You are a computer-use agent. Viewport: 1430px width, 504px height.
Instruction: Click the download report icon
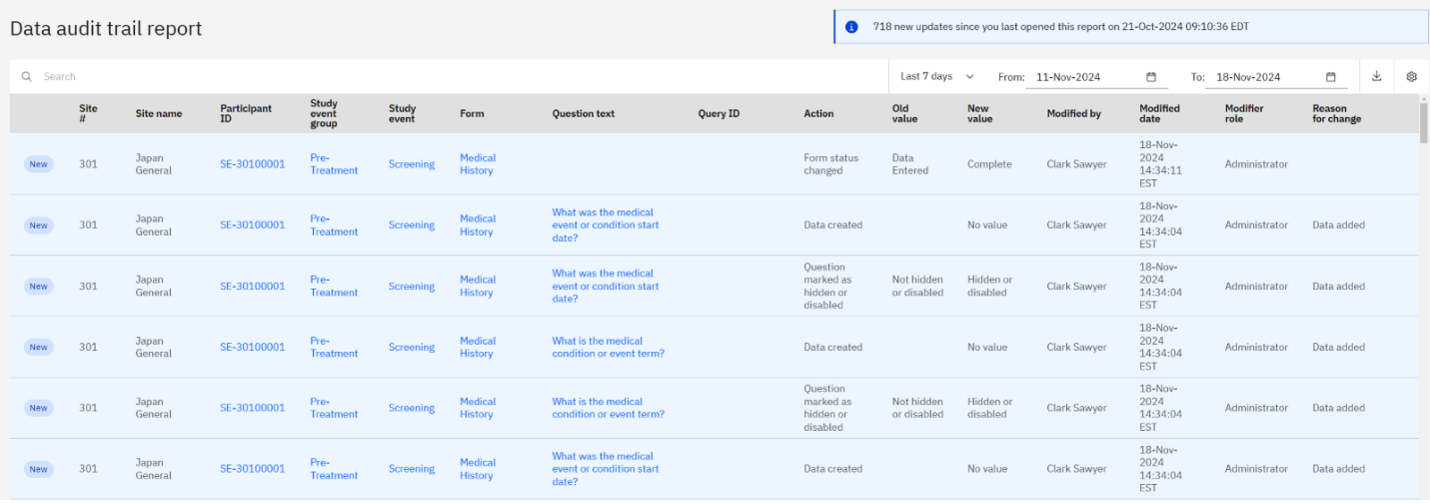1376,76
